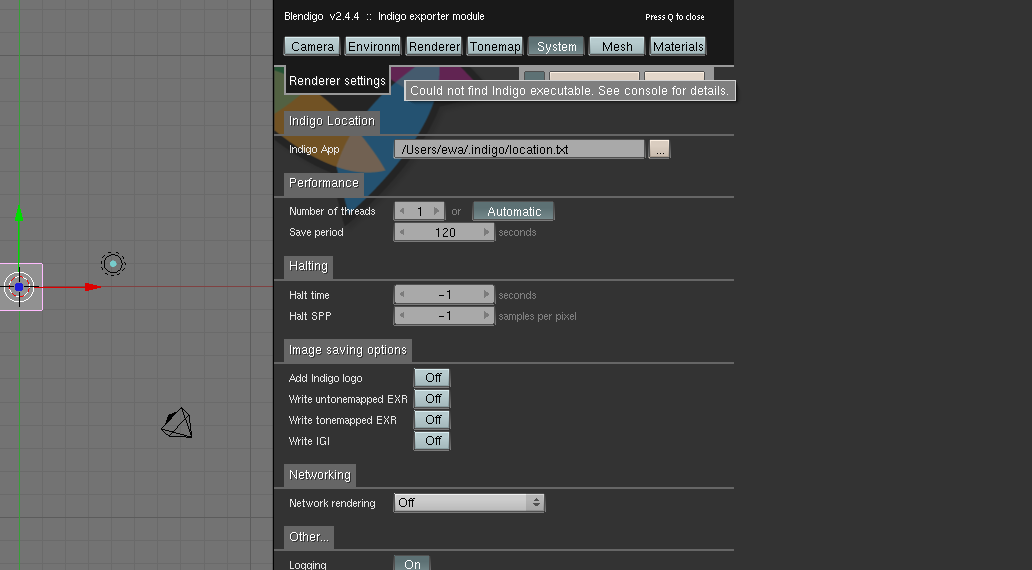Click the red X axis arrow
The height and width of the screenshot is (570, 1032).
93,287
